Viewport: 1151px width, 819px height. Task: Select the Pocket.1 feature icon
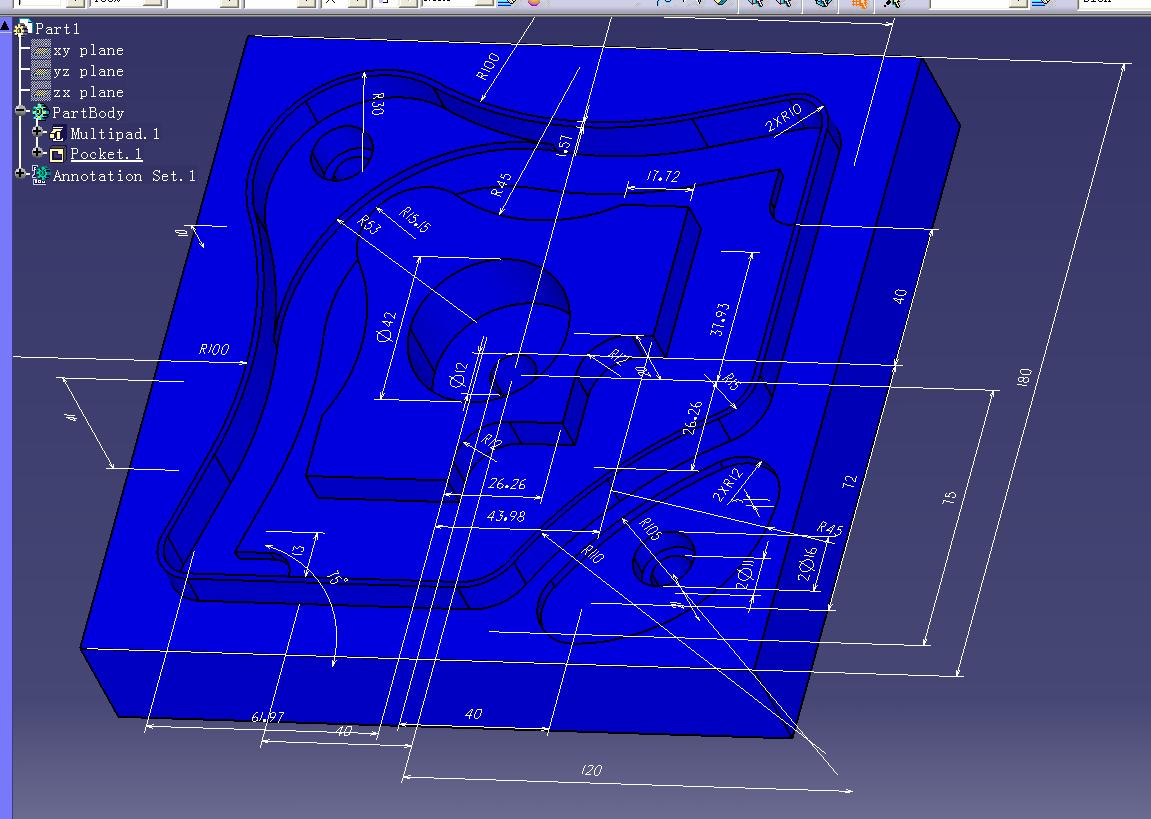pos(57,154)
